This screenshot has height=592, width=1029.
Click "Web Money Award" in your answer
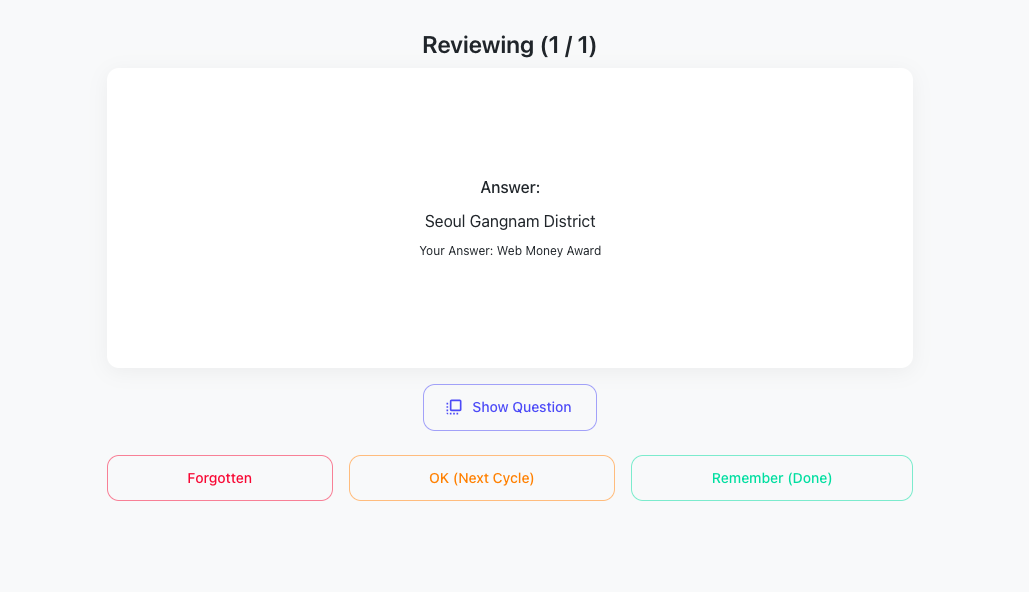tap(549, 251)
